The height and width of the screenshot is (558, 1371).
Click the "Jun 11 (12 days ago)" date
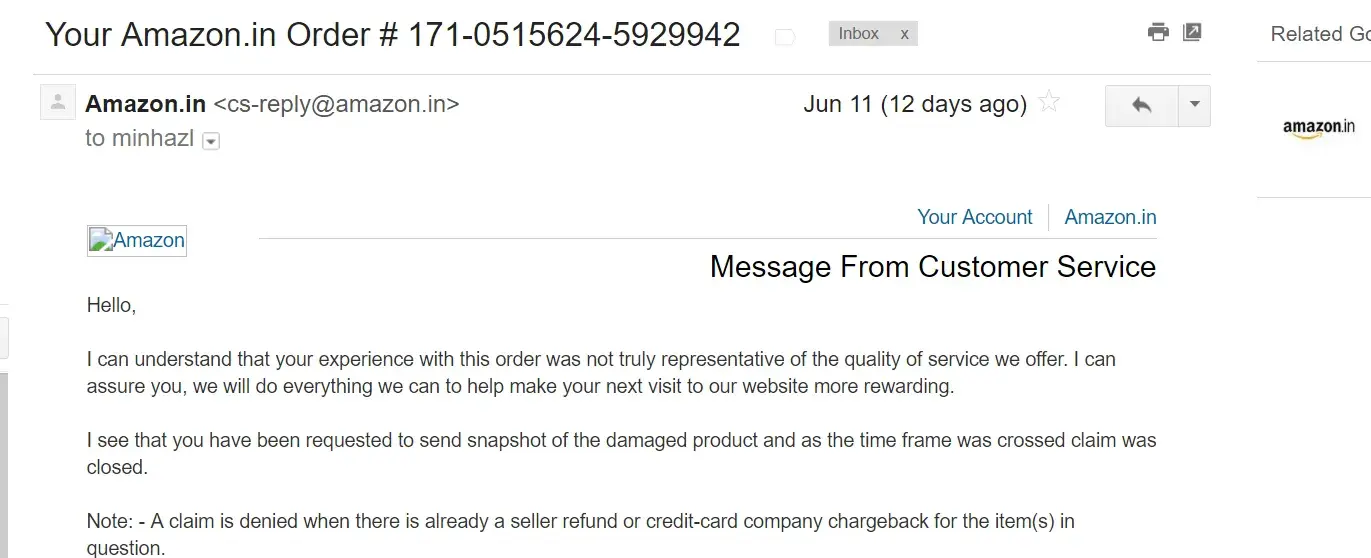(x=914, y=104)
